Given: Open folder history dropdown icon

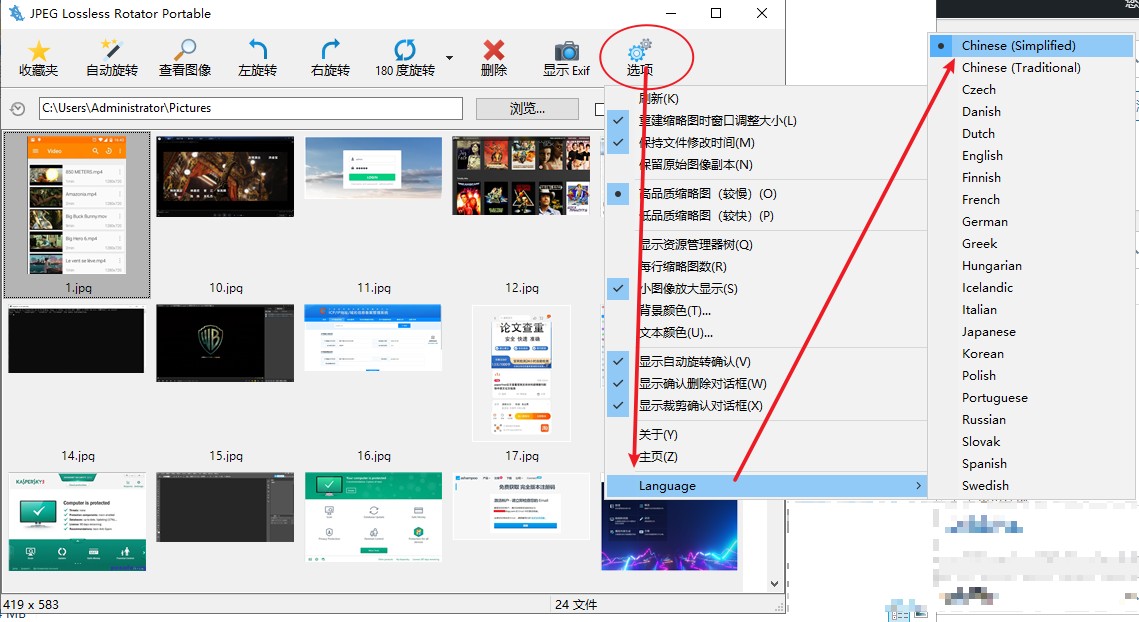Looking at the screenshot, I should 17,109.
